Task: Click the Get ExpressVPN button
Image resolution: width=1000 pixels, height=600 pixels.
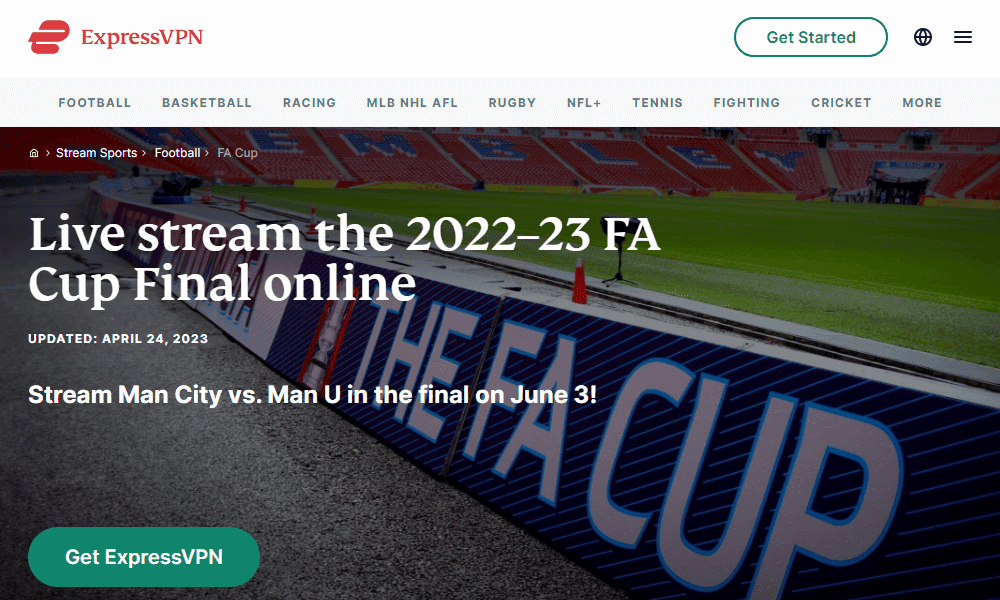Action: coord(144,557)
